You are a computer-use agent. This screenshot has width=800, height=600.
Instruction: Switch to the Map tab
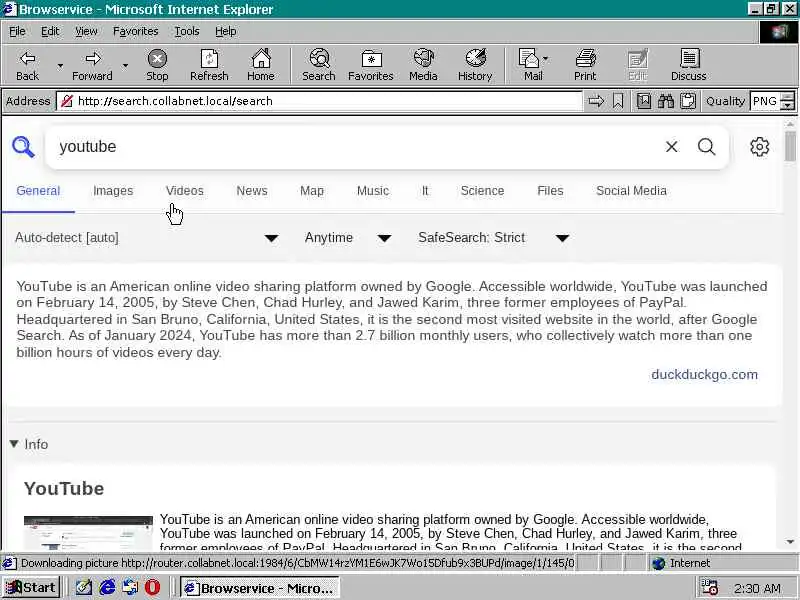click(x=312, y=191)
